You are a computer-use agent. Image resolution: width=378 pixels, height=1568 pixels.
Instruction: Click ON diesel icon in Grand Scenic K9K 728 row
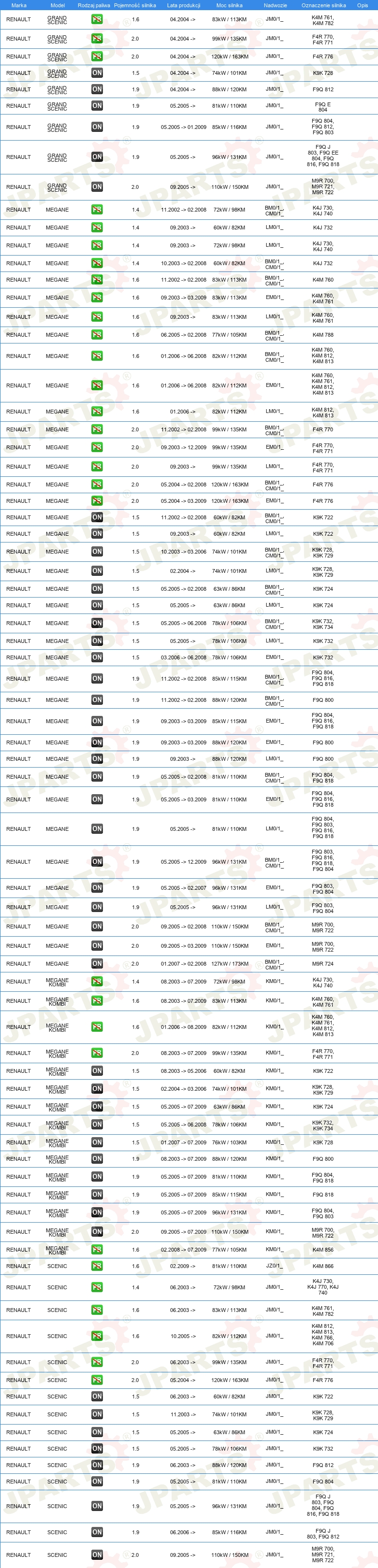(x=97, y=73)
